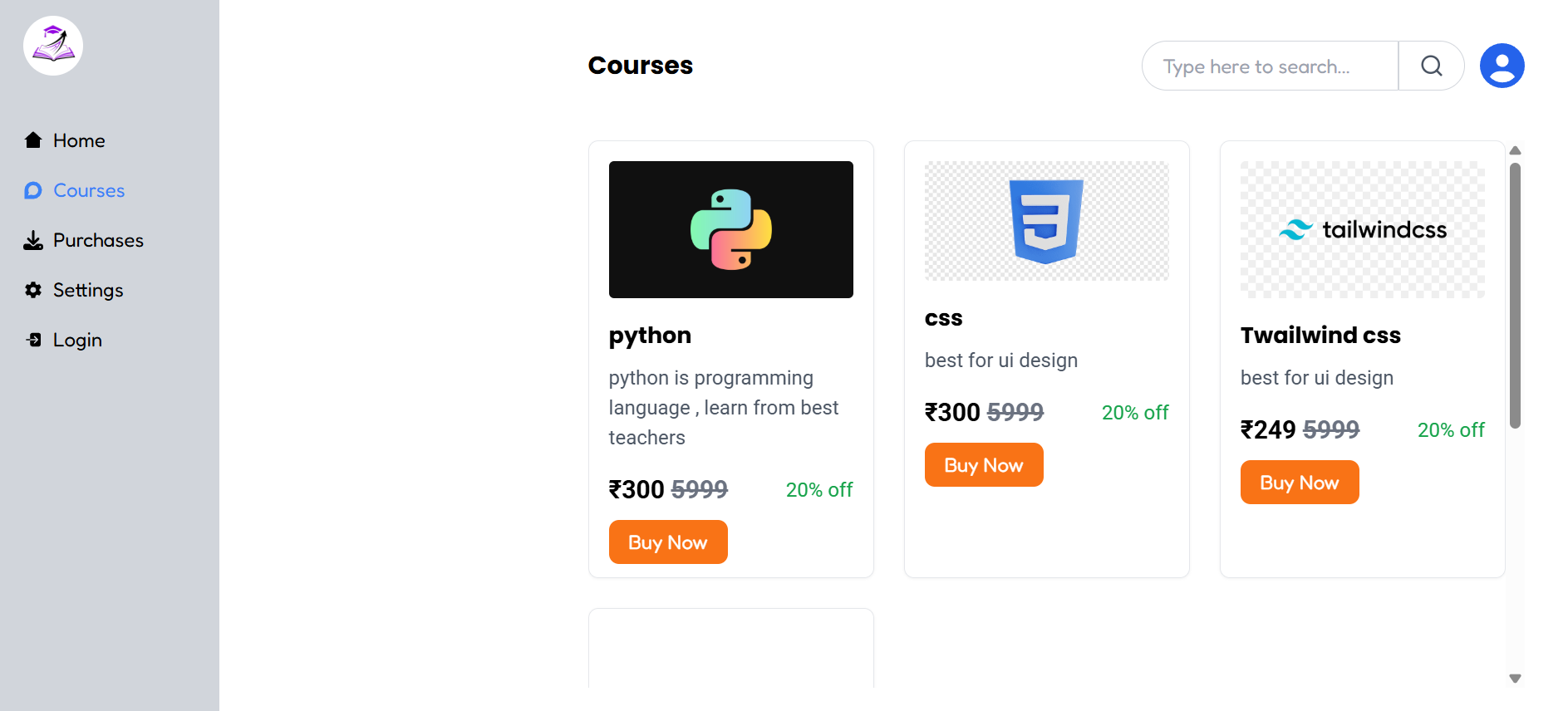Click the scrollbar down arrow

click(1515, 678)
